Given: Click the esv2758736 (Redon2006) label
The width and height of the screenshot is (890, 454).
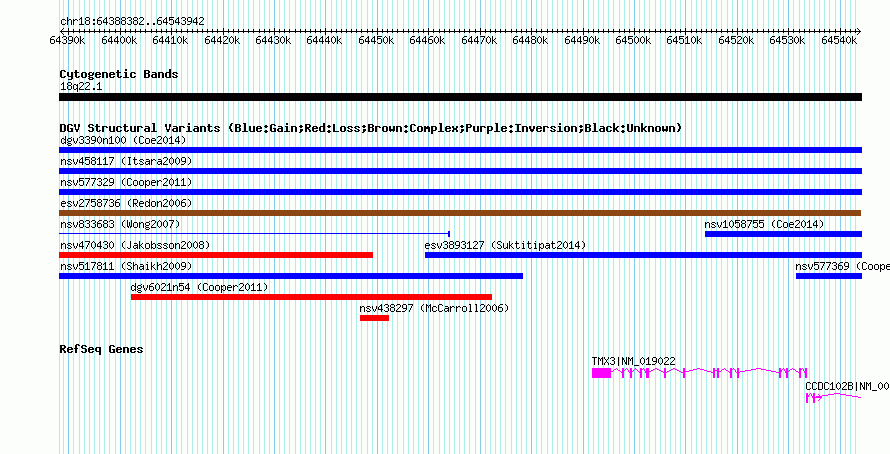Looking at the screenshot, I should coord(126,203).
